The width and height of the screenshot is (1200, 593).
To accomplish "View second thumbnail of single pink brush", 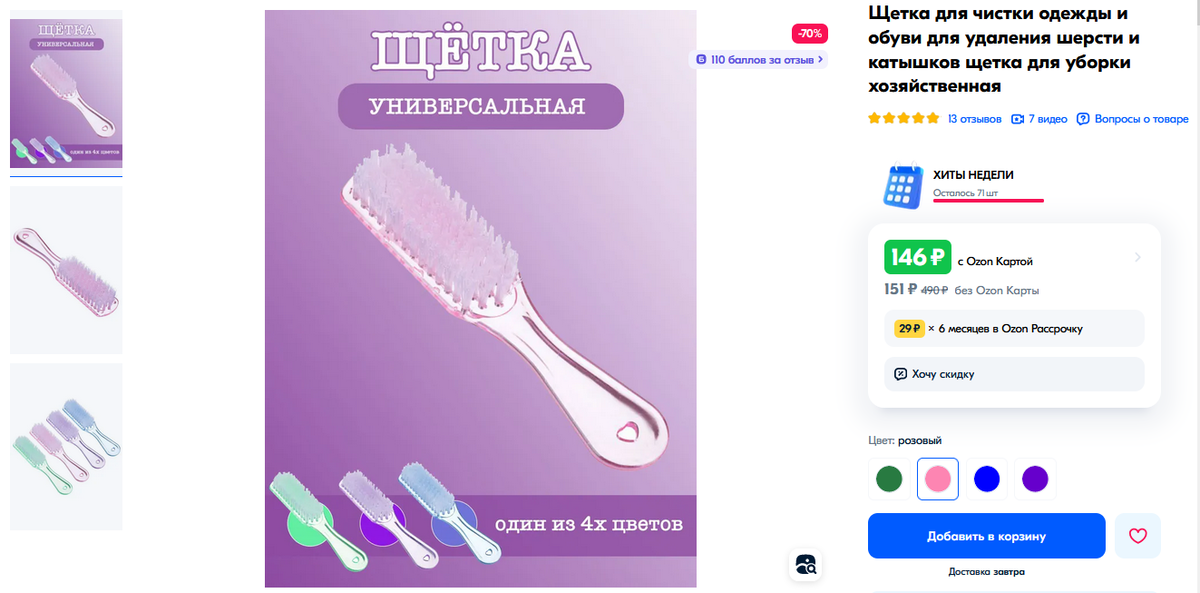I will [66, 270].
